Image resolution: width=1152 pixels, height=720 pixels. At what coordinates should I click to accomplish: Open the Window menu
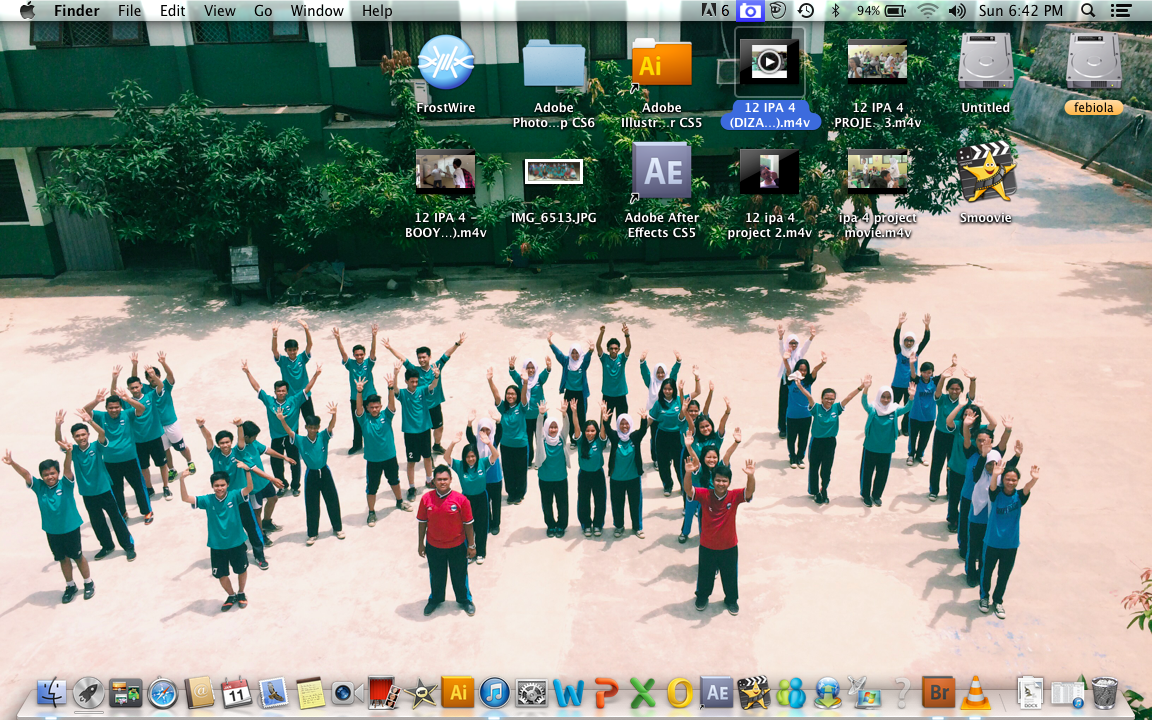tap(317, 10)
